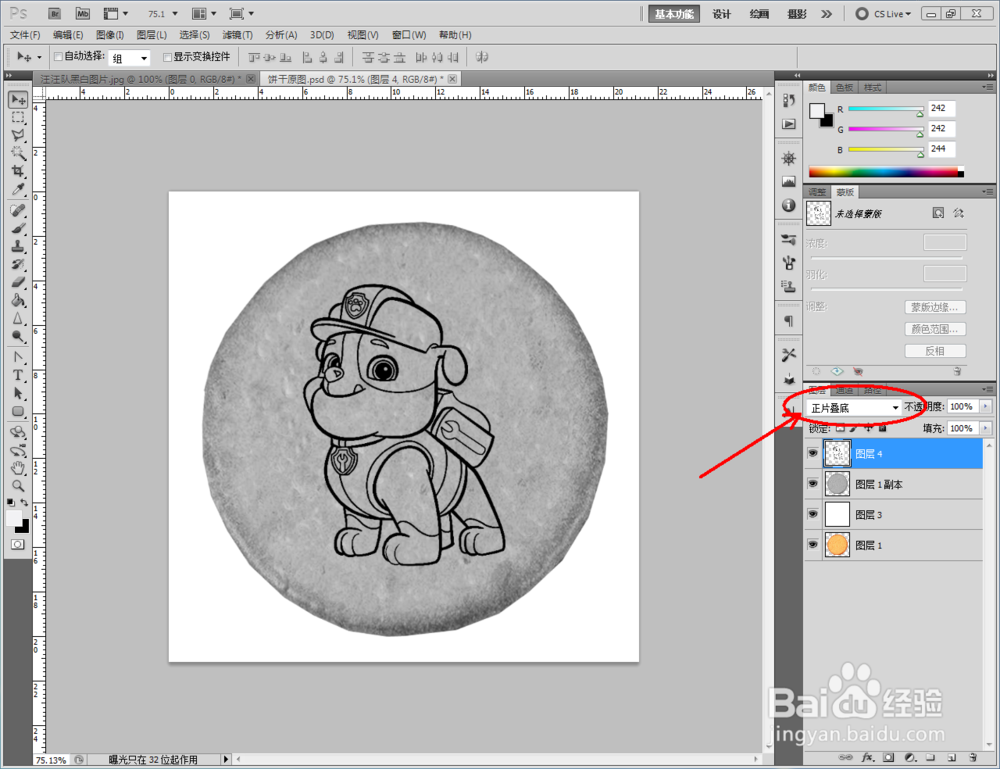1000x769 pixels.
Task: Open the fill 100% slider arrow
Action: click(985, 428)
